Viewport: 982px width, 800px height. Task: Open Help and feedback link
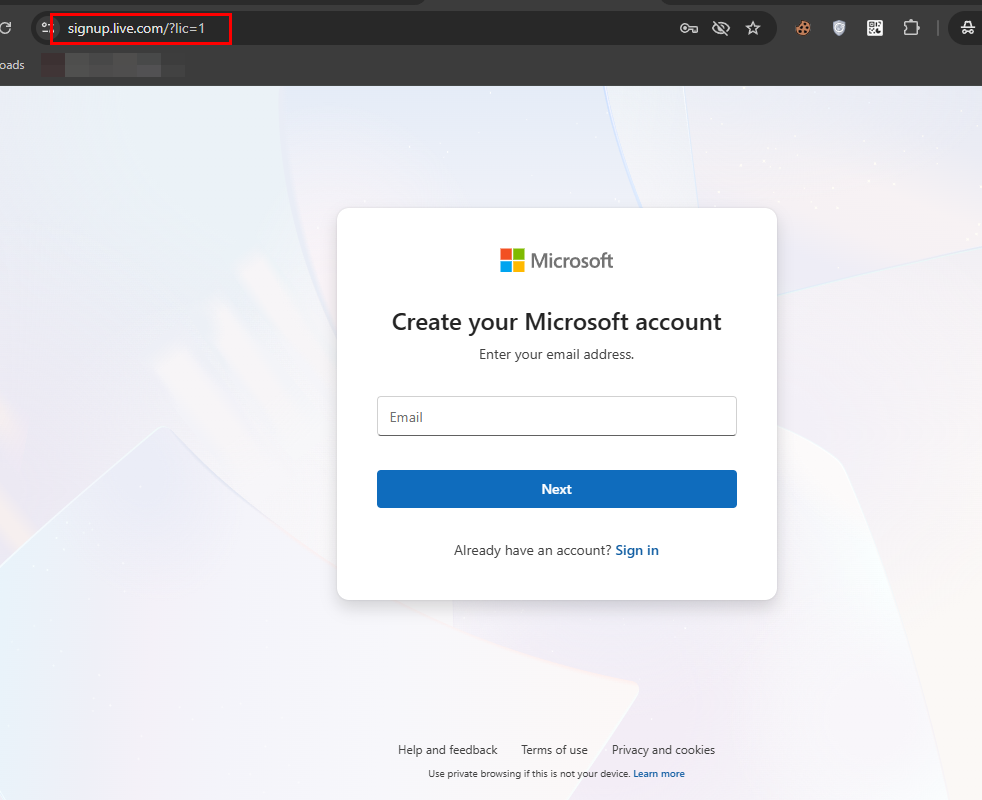pyautogui.click(x=447, y=750)
